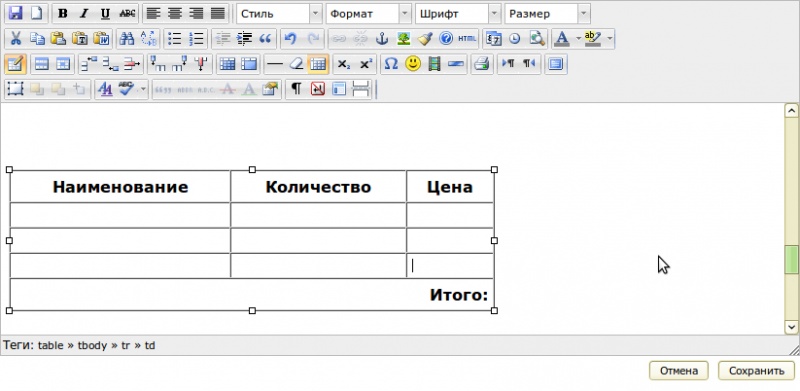Toggle strikethrough formatting
Viewport: 800px width, 391px height.
127,13
